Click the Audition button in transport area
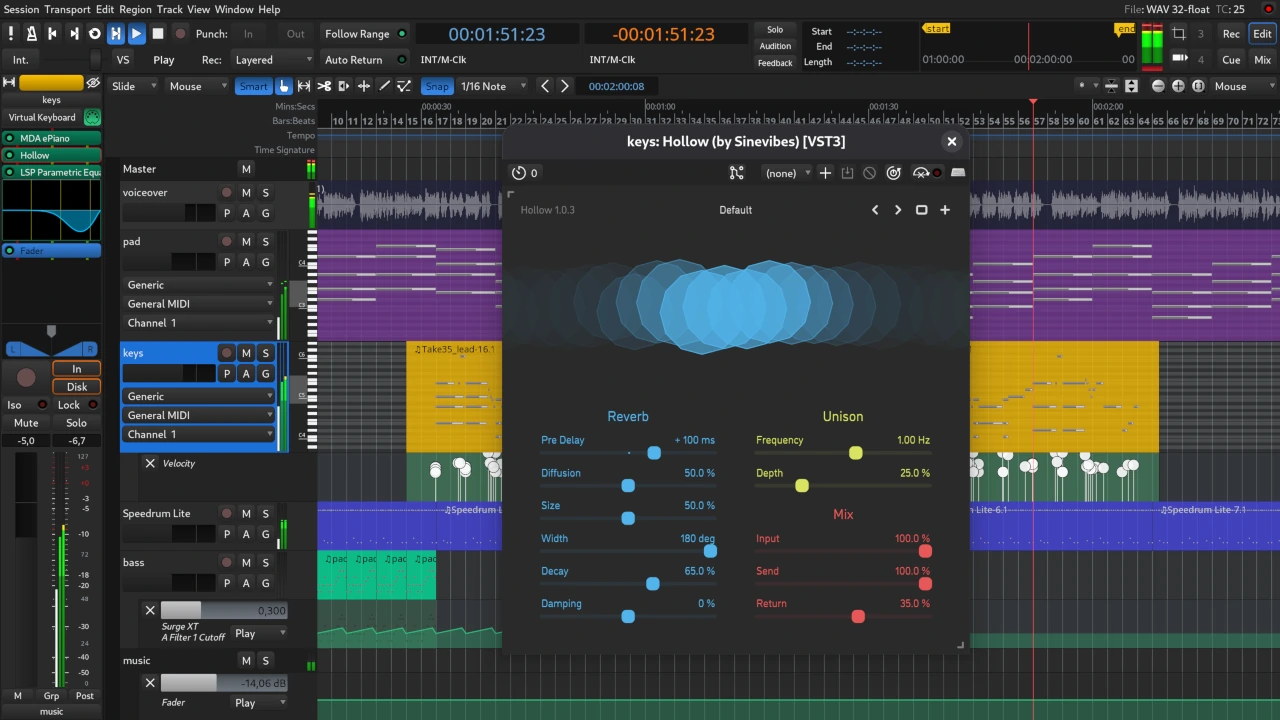The image size is (1280, 720). (775, 46)
